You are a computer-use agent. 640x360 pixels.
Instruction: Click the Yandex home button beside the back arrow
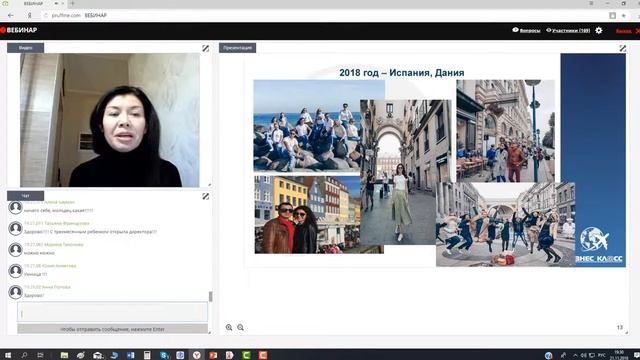click(x=29, y=16)
